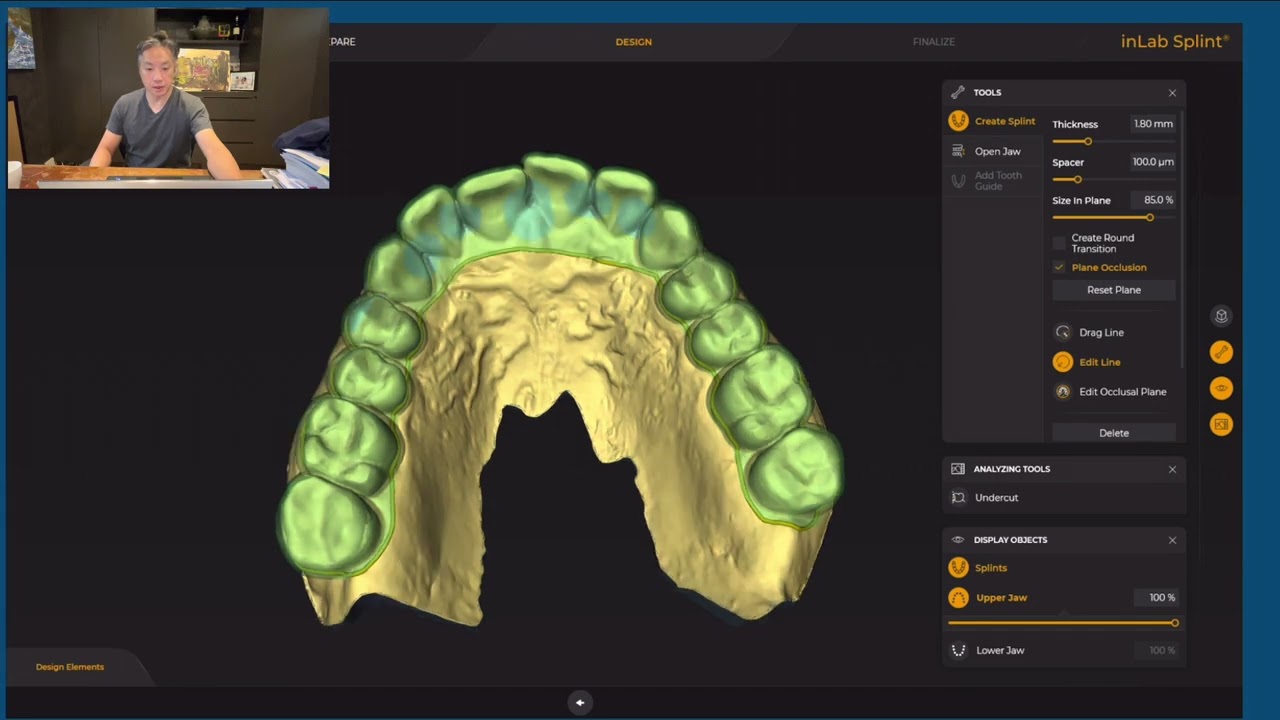Click the Tools panel vertical scrollbar
Image resolution: width=1280 pixels, height=720 pixels.
pos(1181,240)
